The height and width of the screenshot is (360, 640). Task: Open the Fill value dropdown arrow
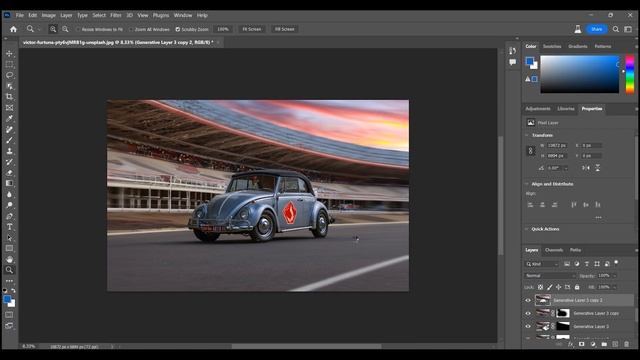[614, 287]
